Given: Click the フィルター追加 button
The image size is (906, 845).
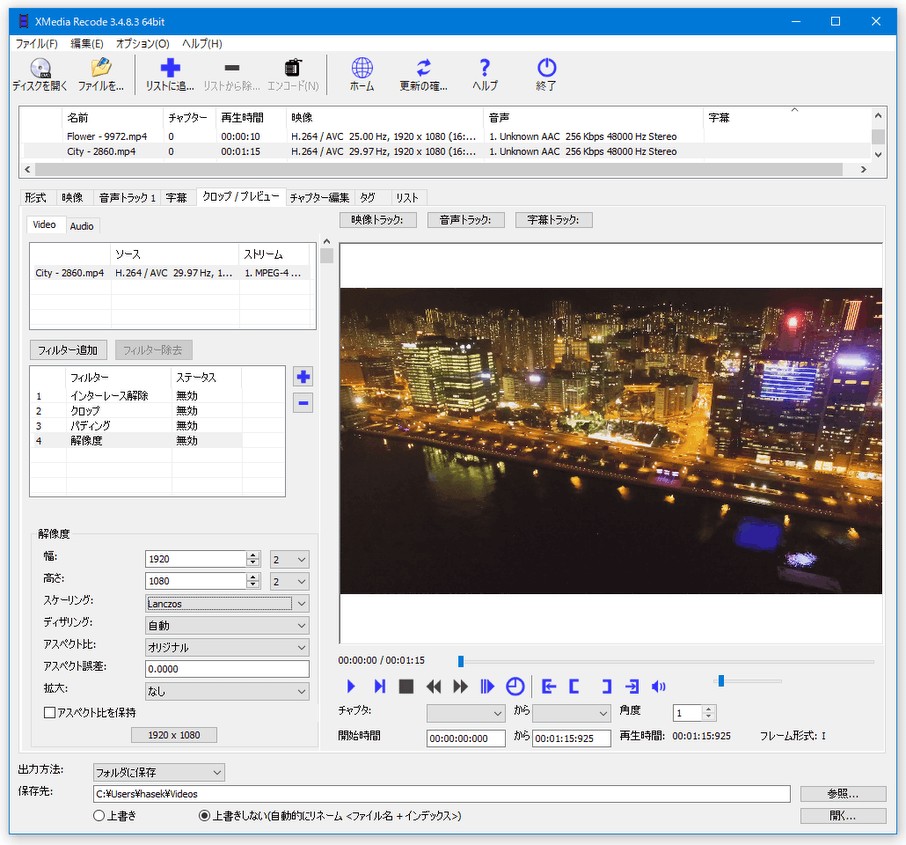Looking at the screenshot, I should [68, 350].
